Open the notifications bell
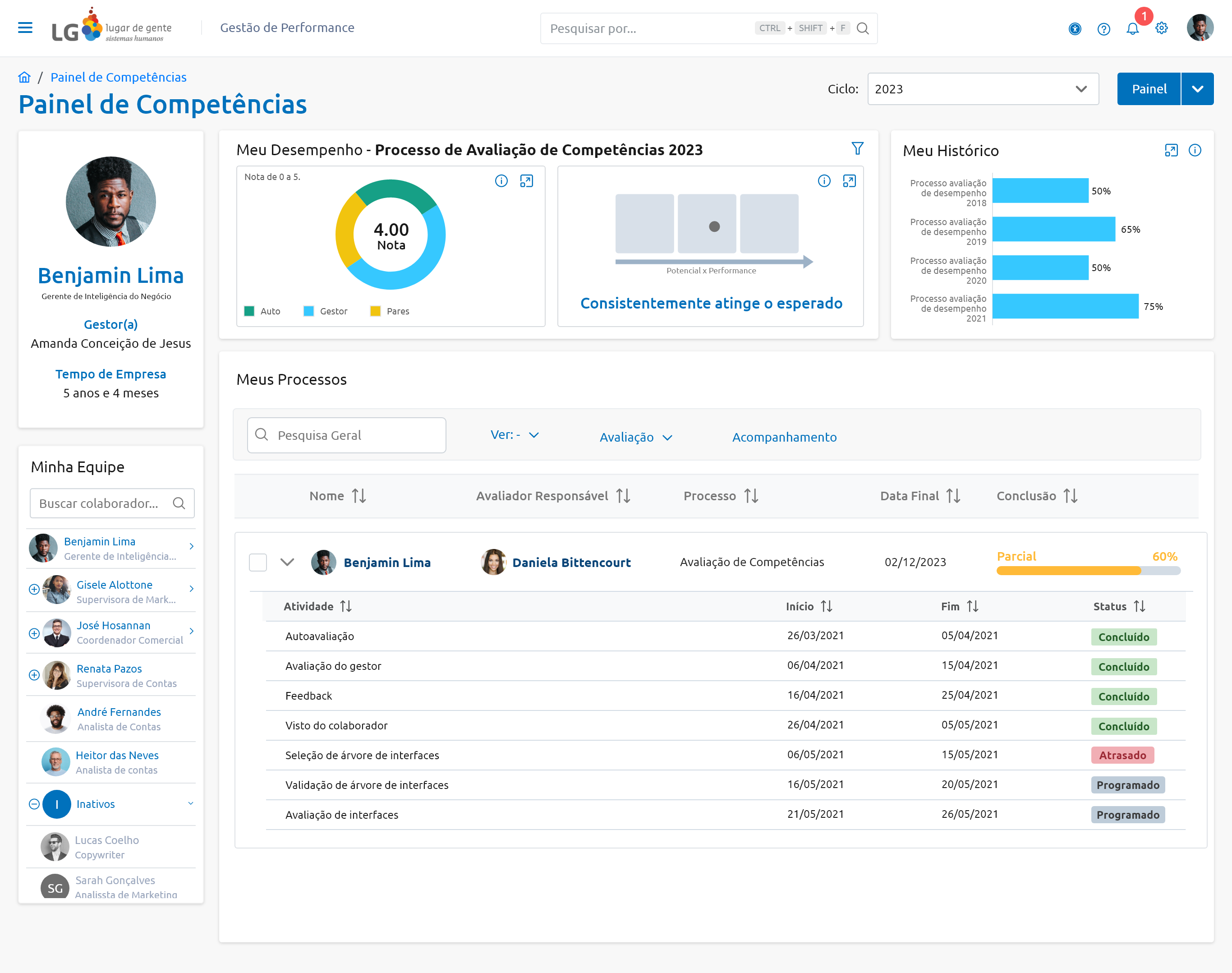Viewport: 1232px width, 973px height. click(1132, 28)
